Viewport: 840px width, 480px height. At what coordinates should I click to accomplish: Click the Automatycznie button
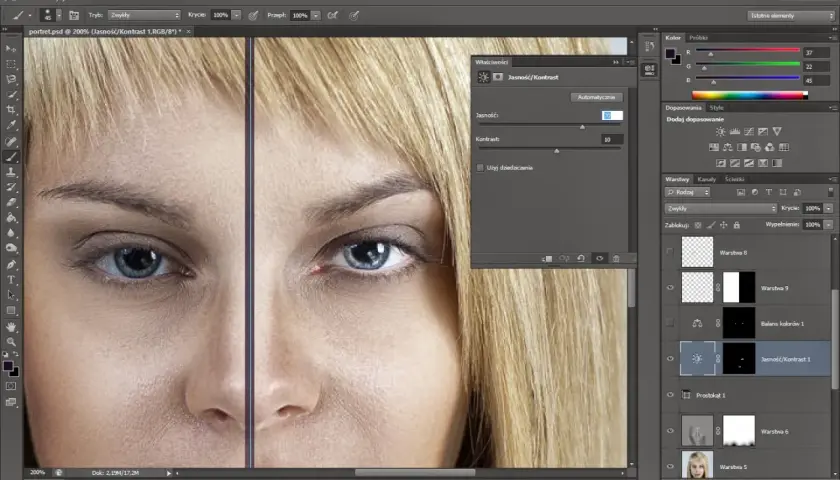click(x=596, y=98)
